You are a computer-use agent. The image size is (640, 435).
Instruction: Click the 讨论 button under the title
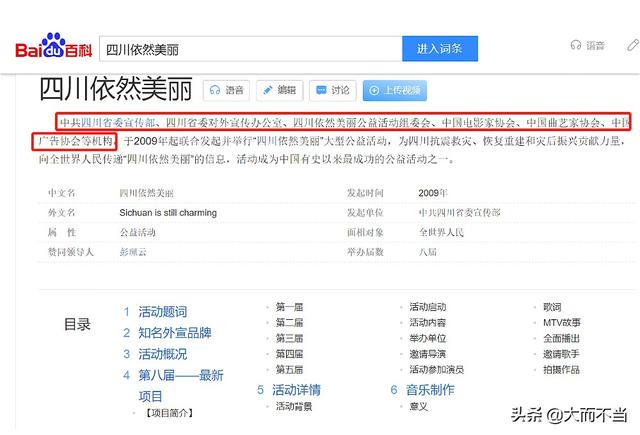click(x=333, y=90)
